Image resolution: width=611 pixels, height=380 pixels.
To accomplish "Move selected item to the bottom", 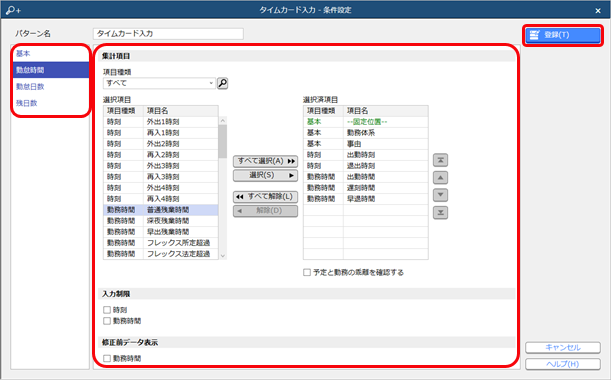I will coord(440,212).
